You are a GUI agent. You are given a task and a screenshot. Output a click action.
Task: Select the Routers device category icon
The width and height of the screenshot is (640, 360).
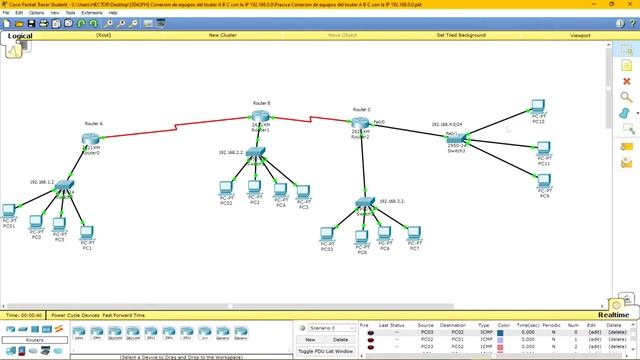[x=11, y=329]
